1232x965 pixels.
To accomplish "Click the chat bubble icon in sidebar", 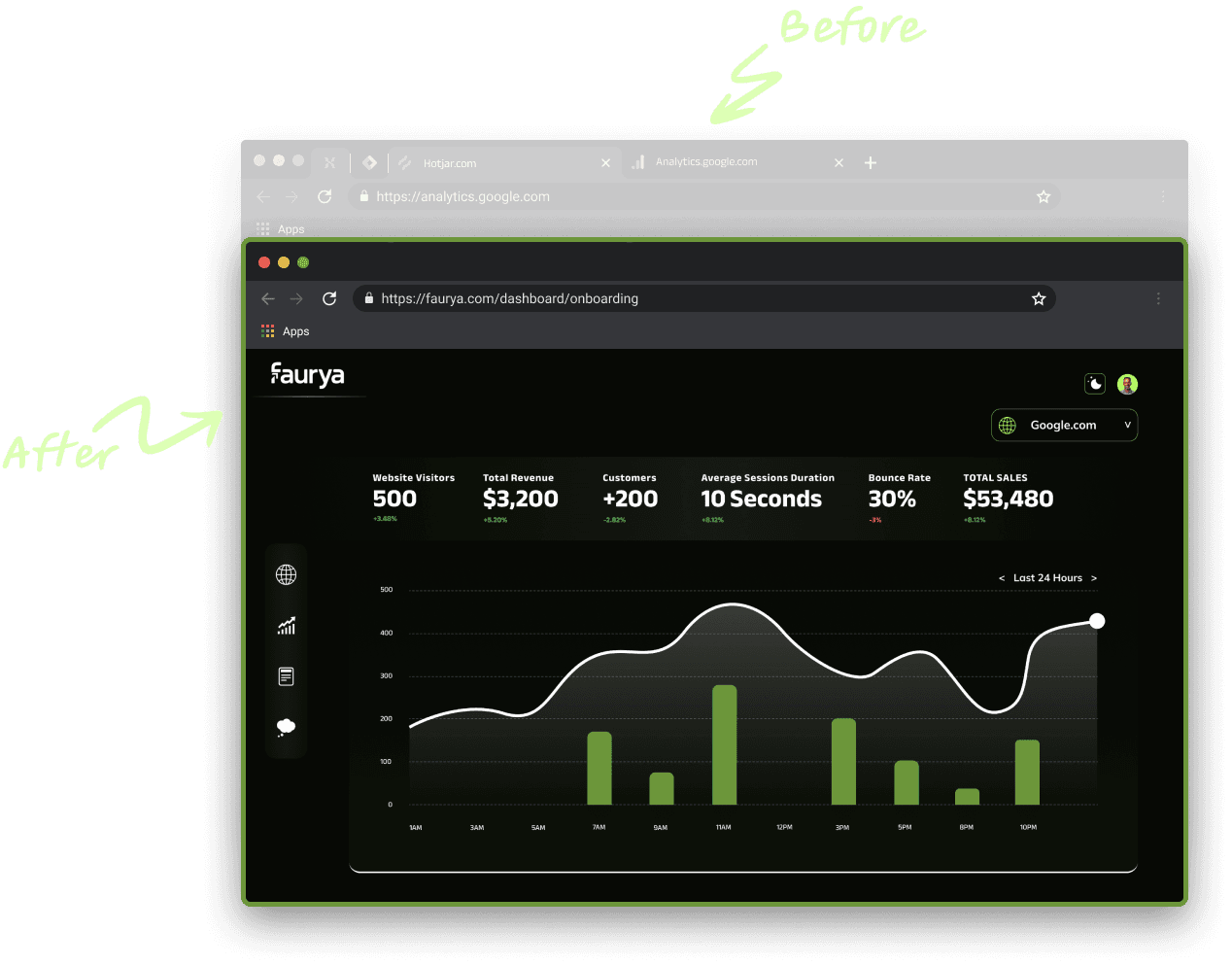I will point(286,727).
